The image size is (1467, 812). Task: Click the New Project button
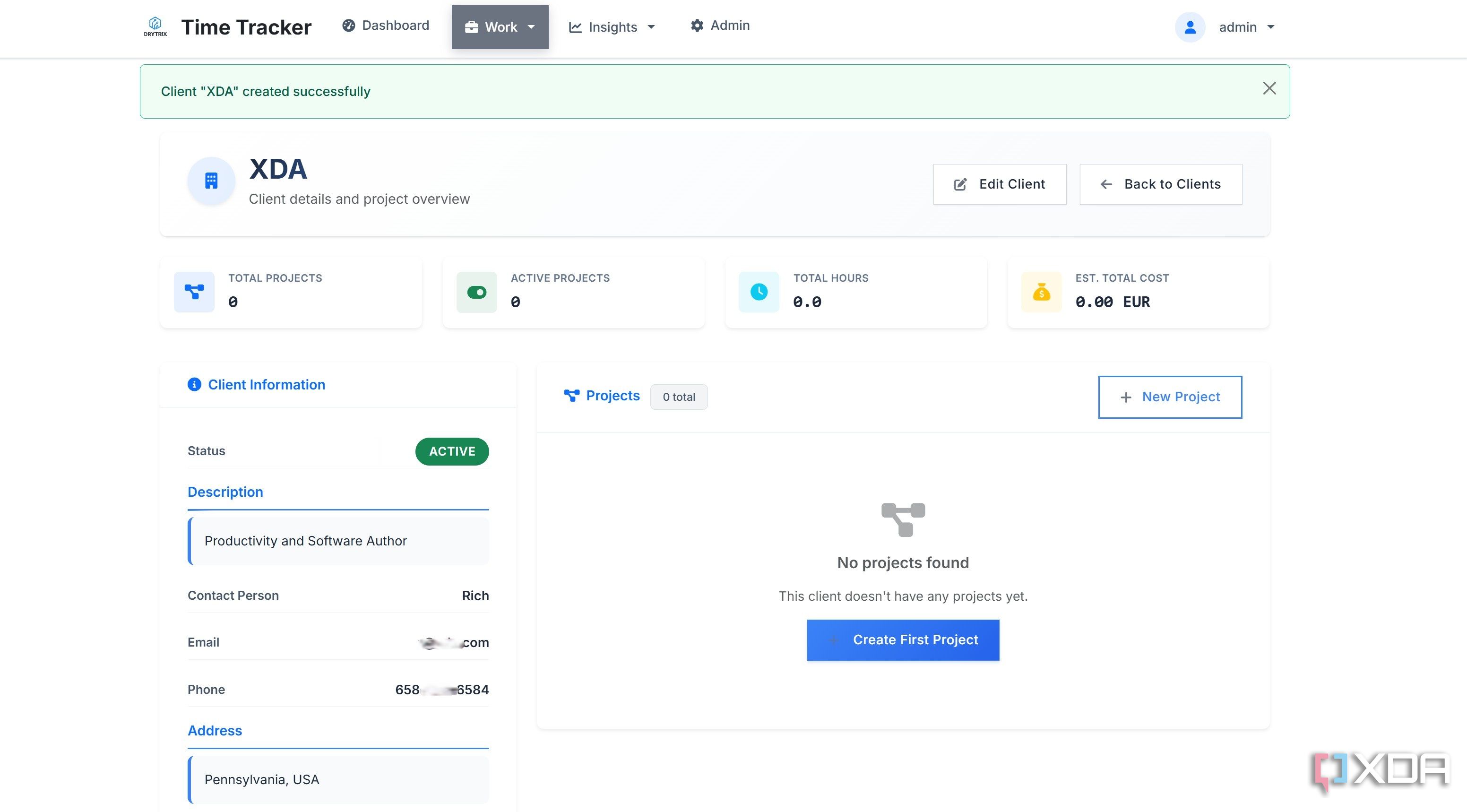point(1170,397)
